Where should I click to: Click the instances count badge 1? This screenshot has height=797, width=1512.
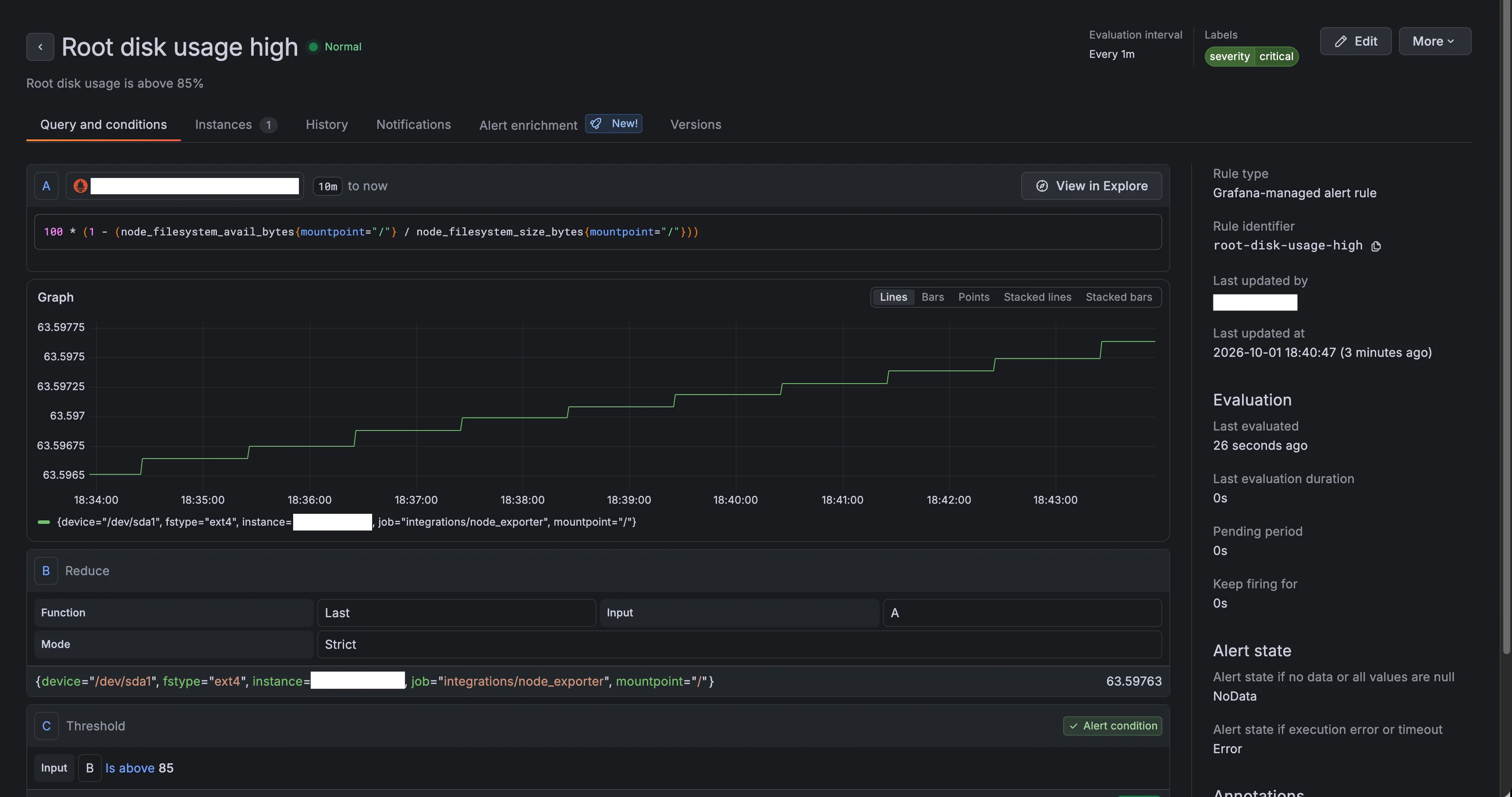click(268, 125)
